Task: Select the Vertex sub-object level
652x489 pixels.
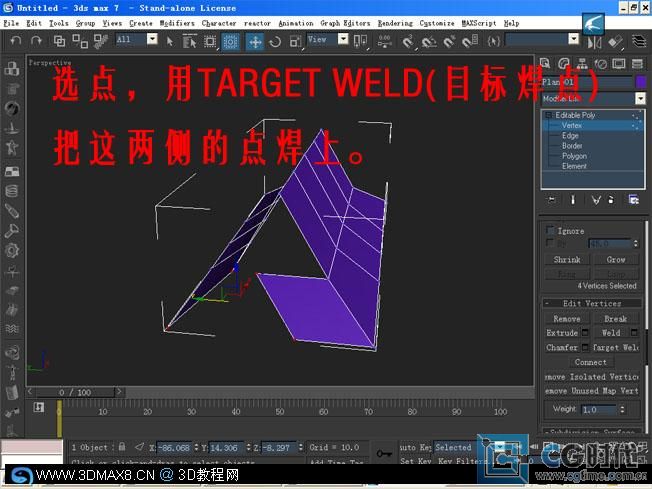Action: pos(571,125)
